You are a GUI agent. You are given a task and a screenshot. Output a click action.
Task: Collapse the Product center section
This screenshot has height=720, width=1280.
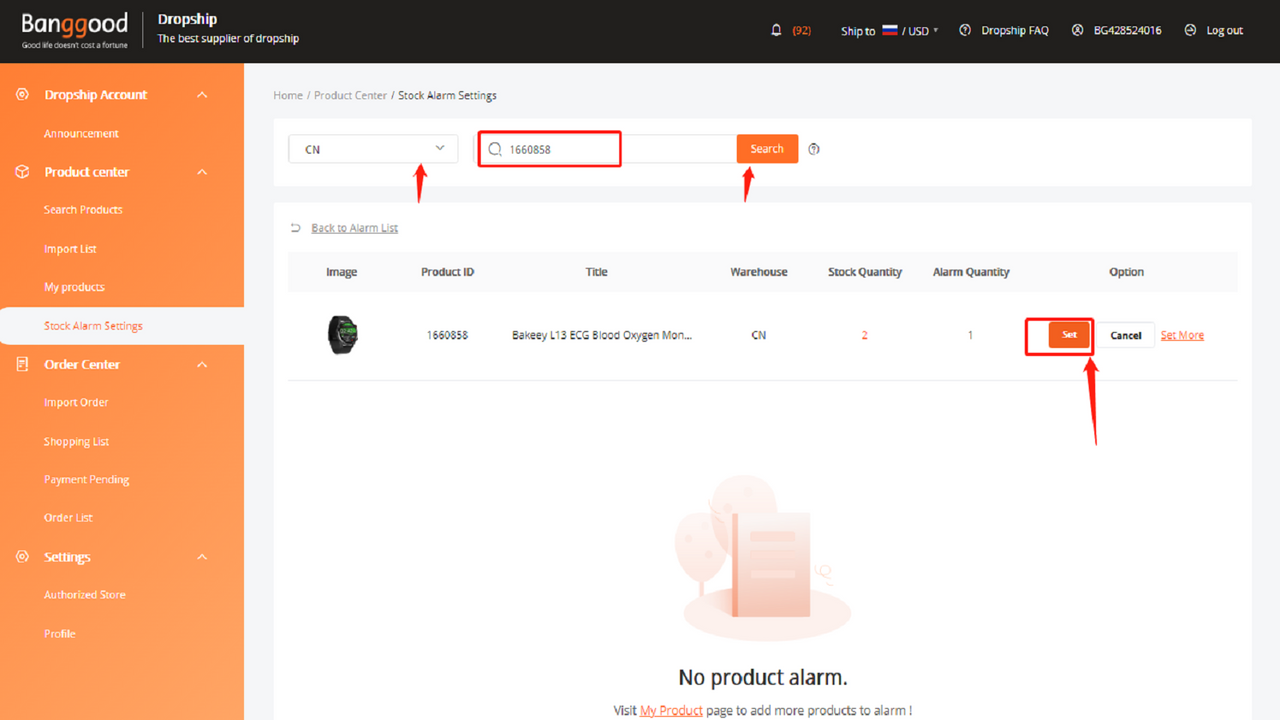point(202,172)
